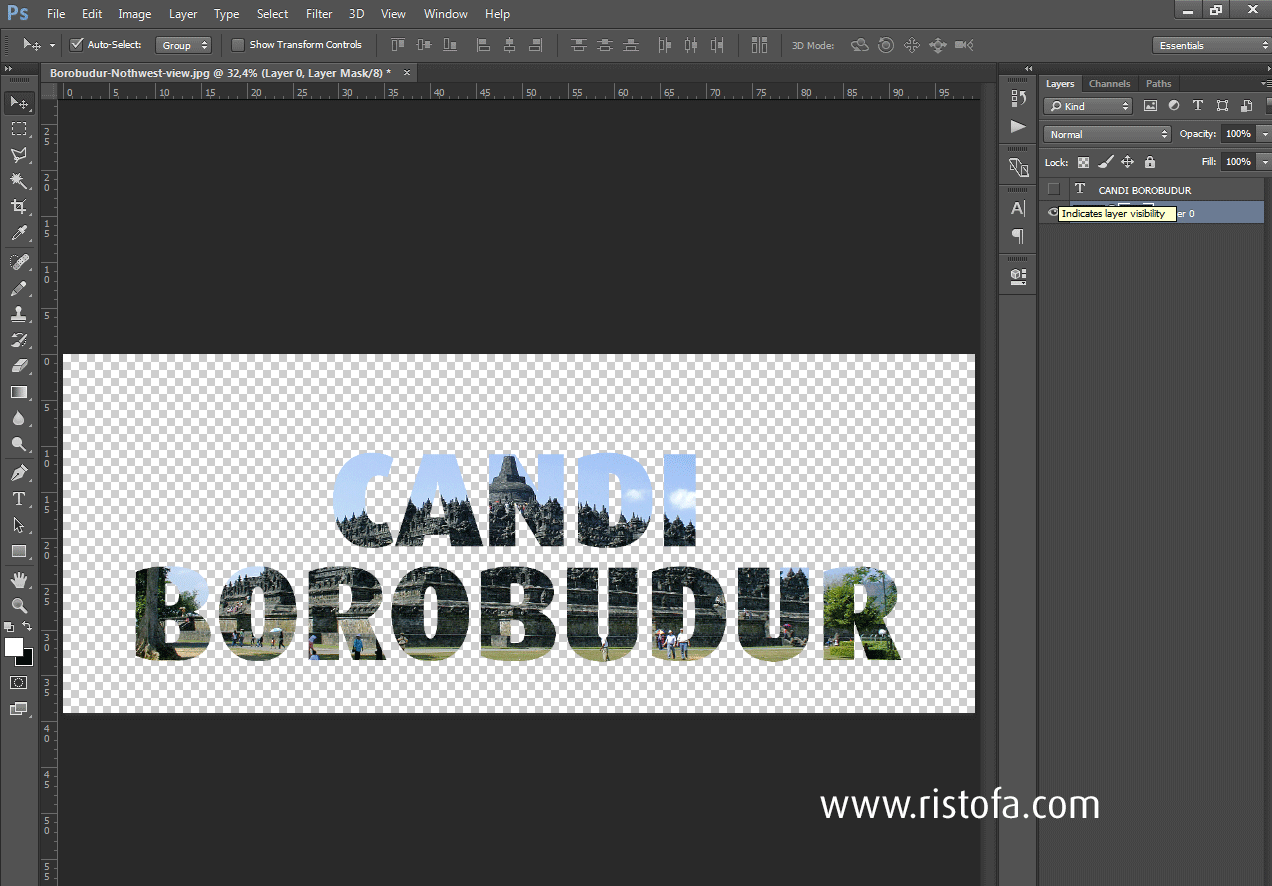Open the Opacity value dropdown
The image size is (1272, 886).
pyautogui.click(x=1264, y=133)
